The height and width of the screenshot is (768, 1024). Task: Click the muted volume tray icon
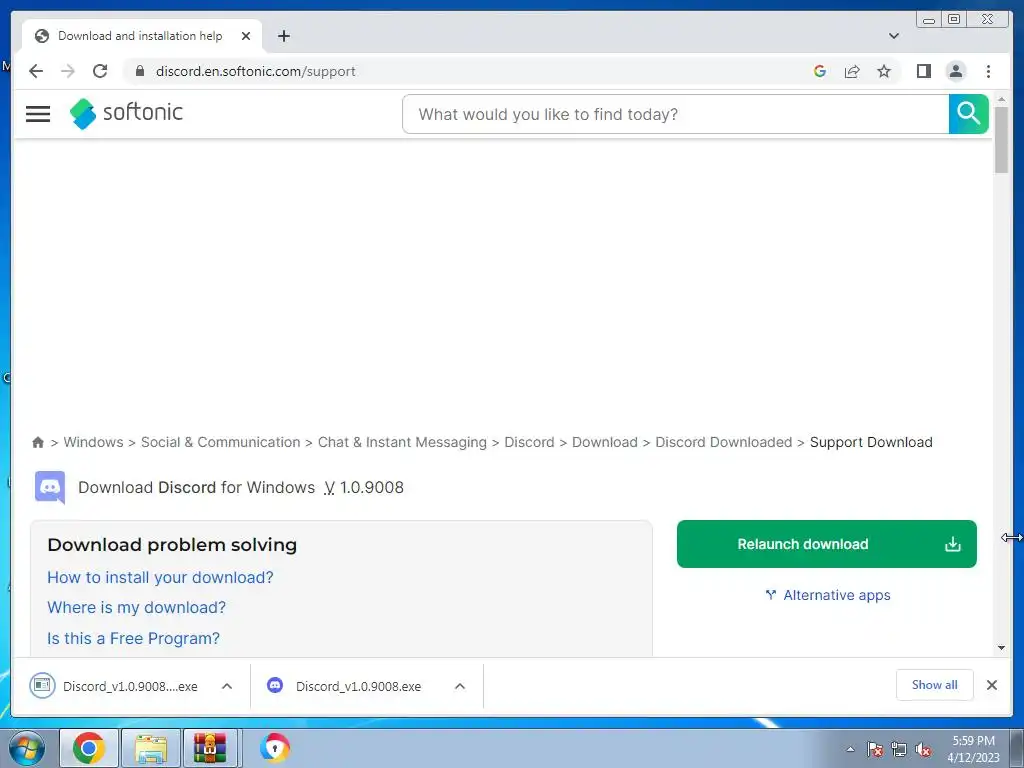[923, 749]
